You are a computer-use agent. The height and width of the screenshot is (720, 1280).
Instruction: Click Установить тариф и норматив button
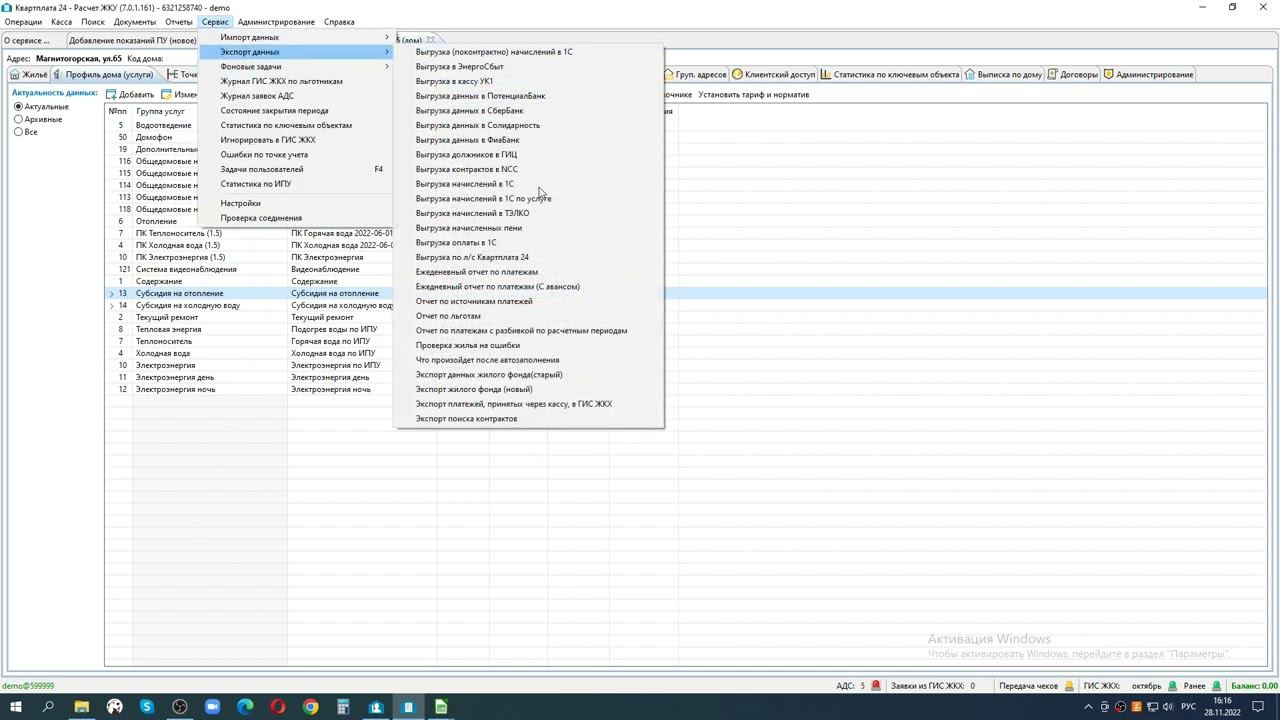[754, 95]
